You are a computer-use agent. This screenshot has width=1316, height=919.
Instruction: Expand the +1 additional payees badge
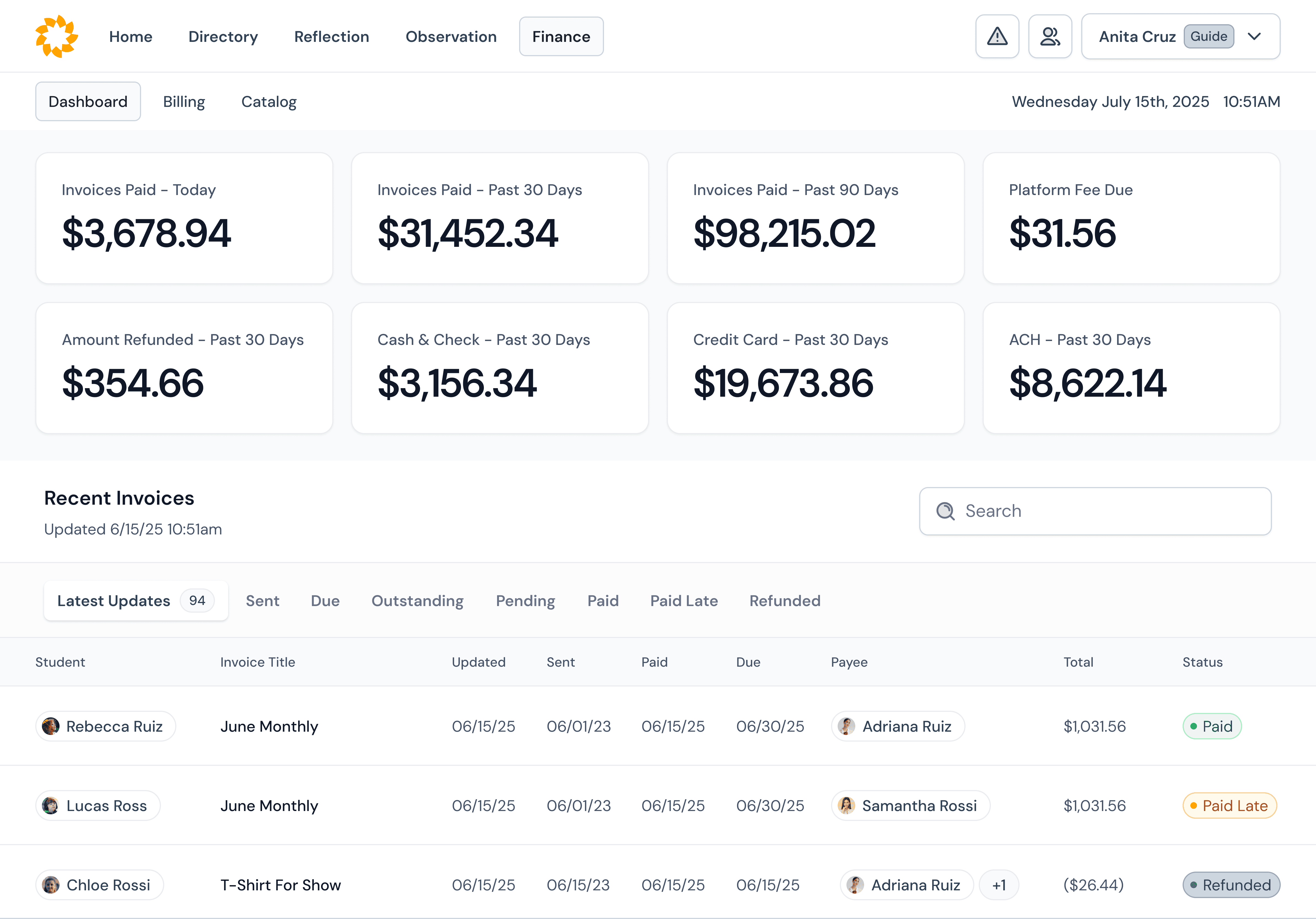999,885
